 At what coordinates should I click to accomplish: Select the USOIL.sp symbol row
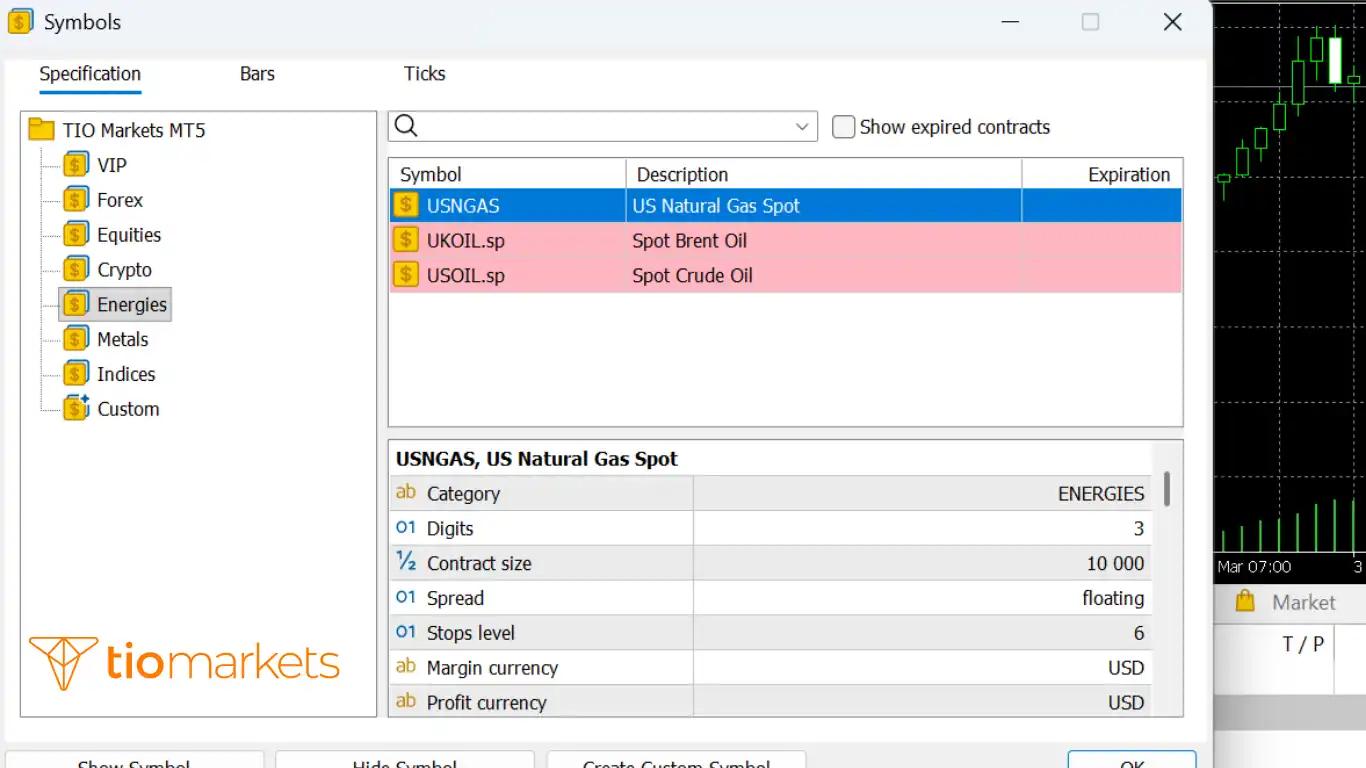[x=785, y=275]
